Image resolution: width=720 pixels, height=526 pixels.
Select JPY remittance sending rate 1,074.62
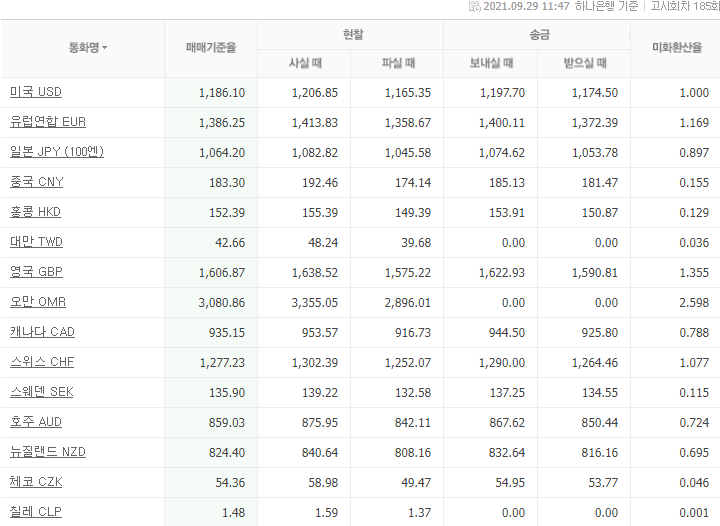pyautogui.click(x=502, y=153)
